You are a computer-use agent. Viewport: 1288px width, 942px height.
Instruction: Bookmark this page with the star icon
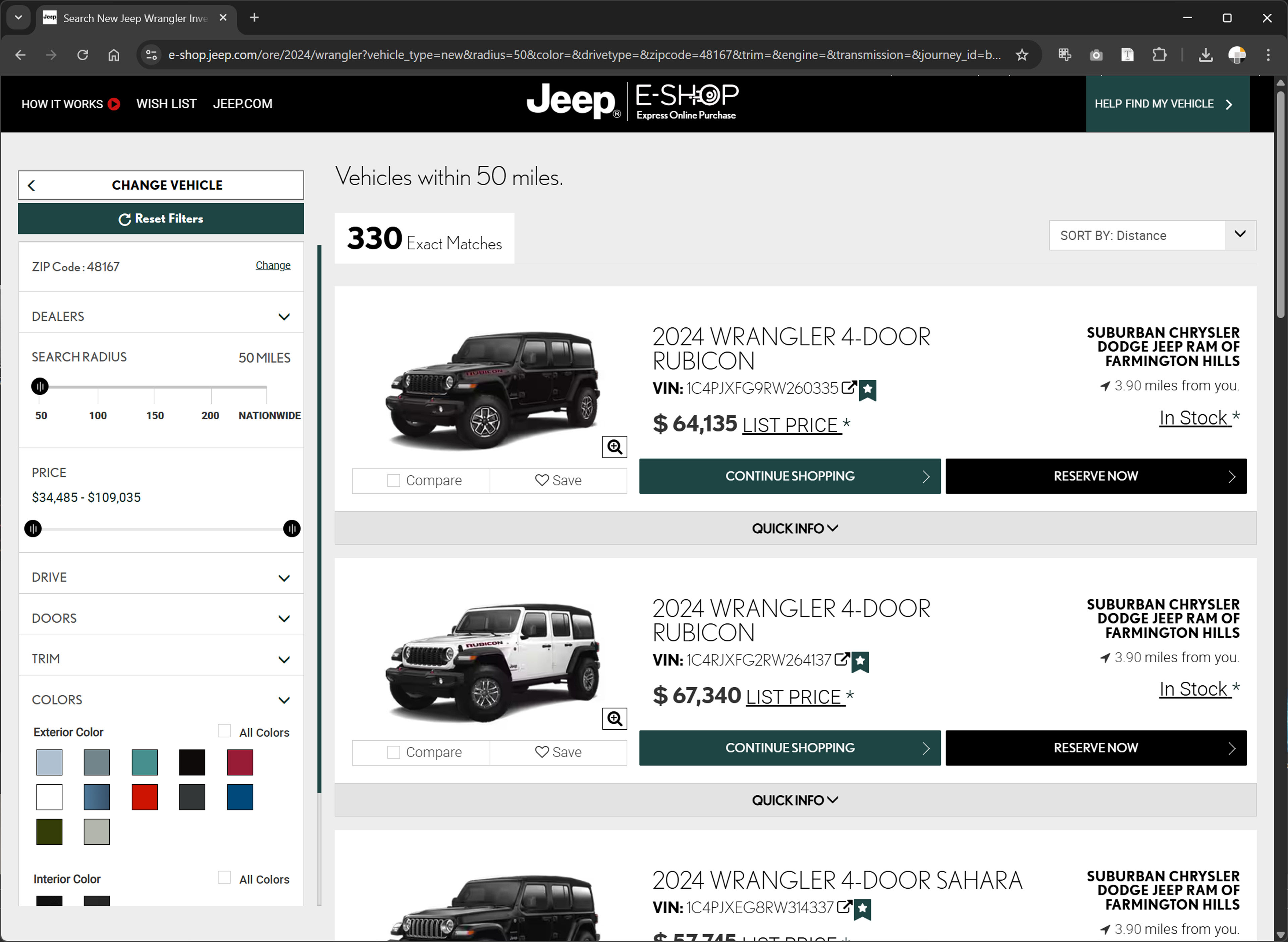click(x=1022, y=55)
